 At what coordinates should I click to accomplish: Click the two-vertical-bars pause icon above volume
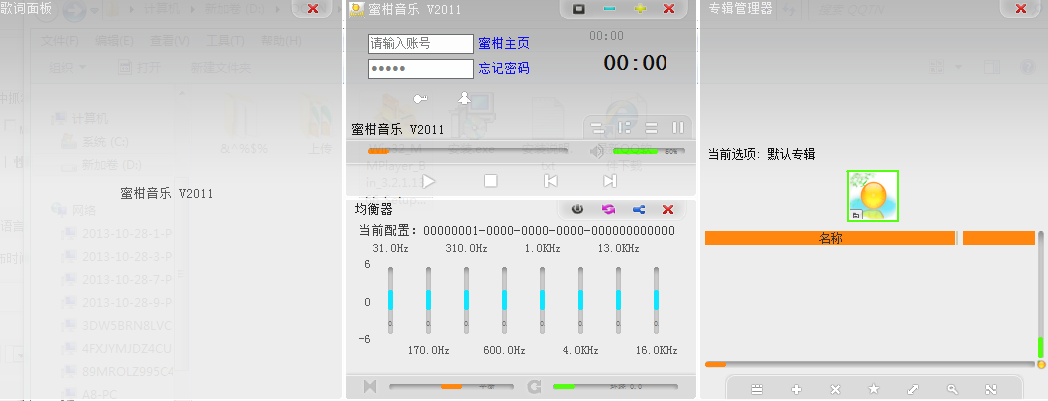(678, 127)
